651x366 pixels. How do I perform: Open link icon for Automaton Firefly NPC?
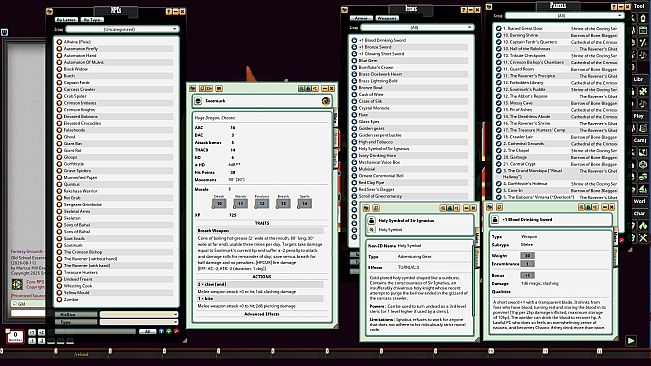(59, 49)
